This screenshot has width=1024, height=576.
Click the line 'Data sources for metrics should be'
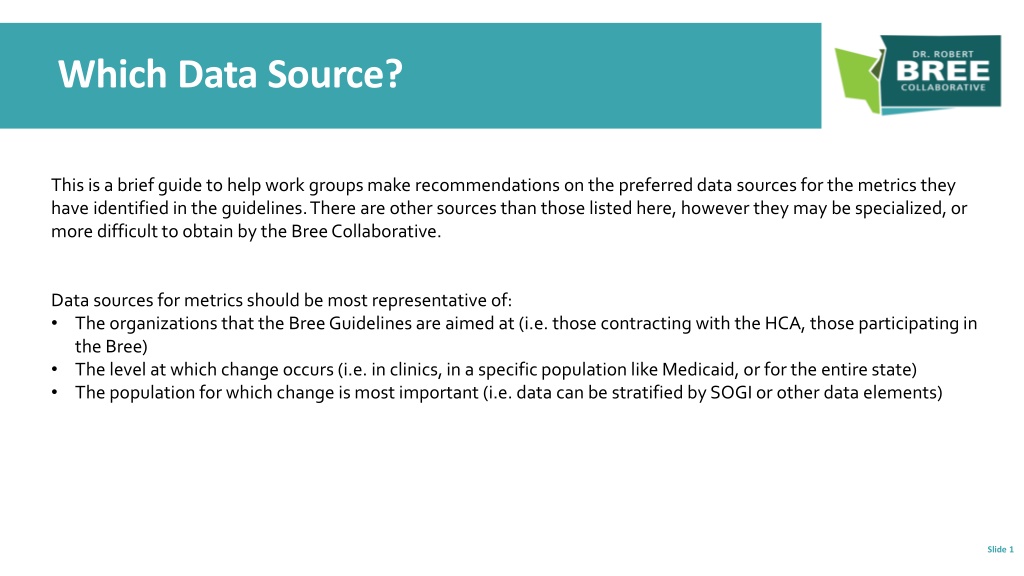pyautogui.click(x=281, y=300)
